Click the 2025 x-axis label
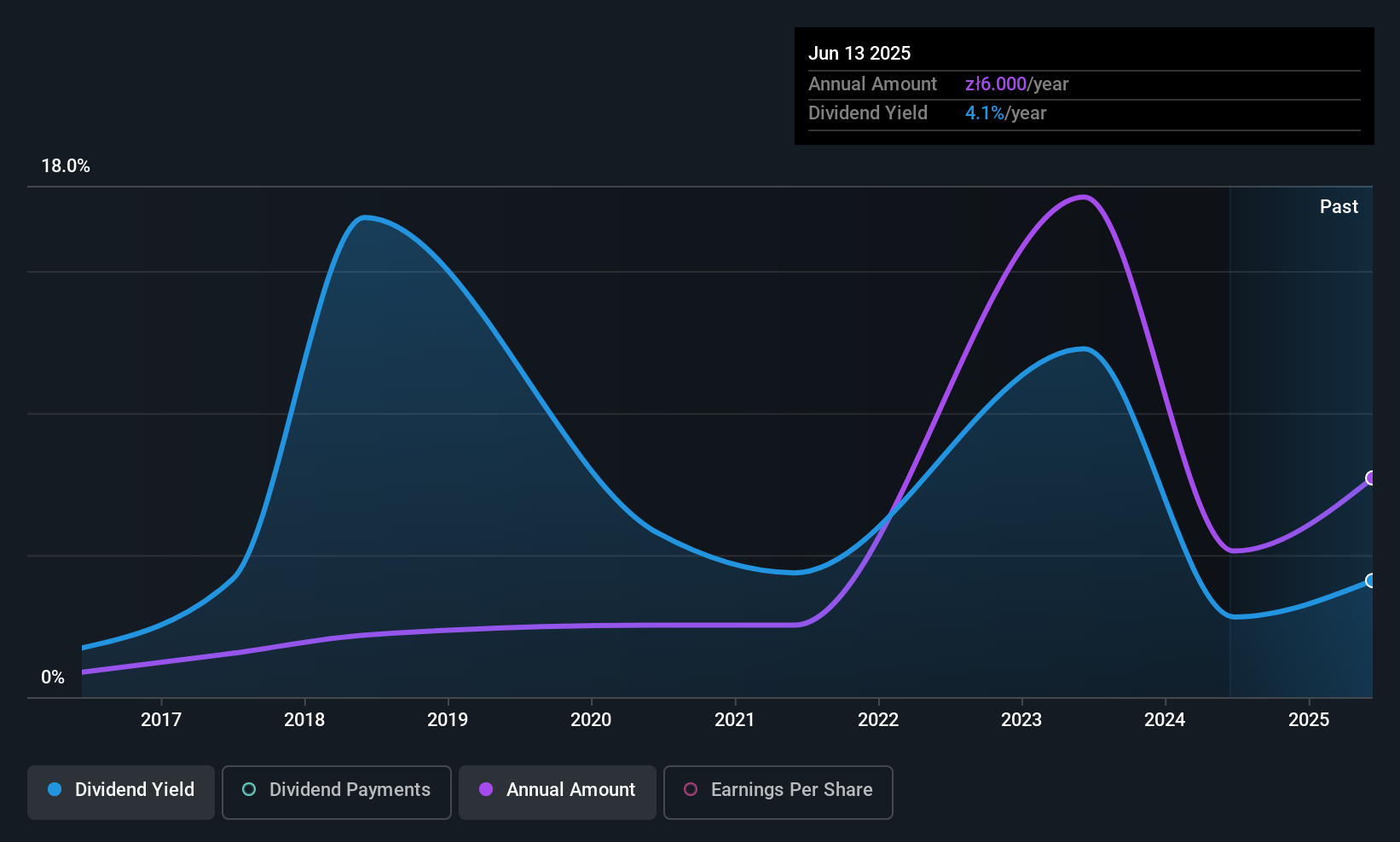This screenshot has height=842, width=1400. (1309, 720)
